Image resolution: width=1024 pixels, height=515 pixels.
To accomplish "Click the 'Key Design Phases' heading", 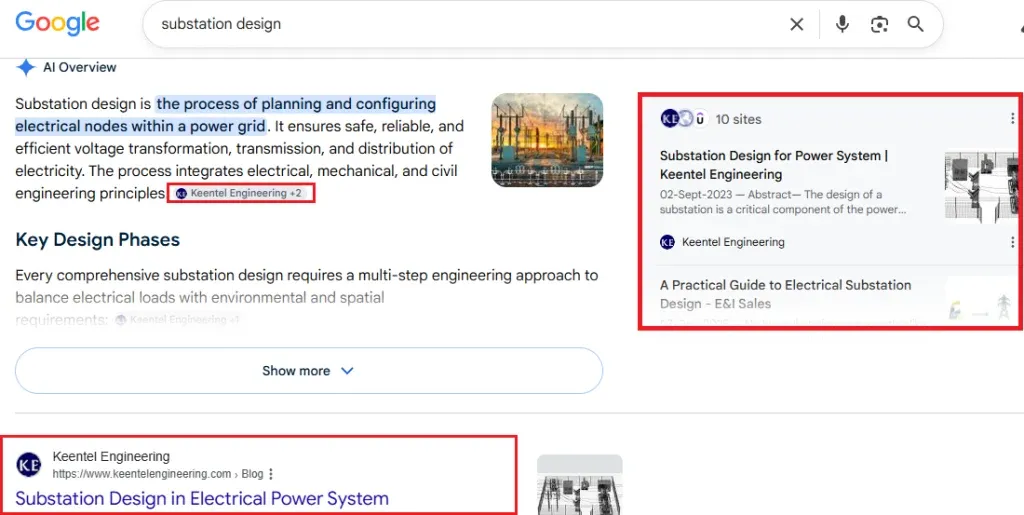I will pos(97,240).
